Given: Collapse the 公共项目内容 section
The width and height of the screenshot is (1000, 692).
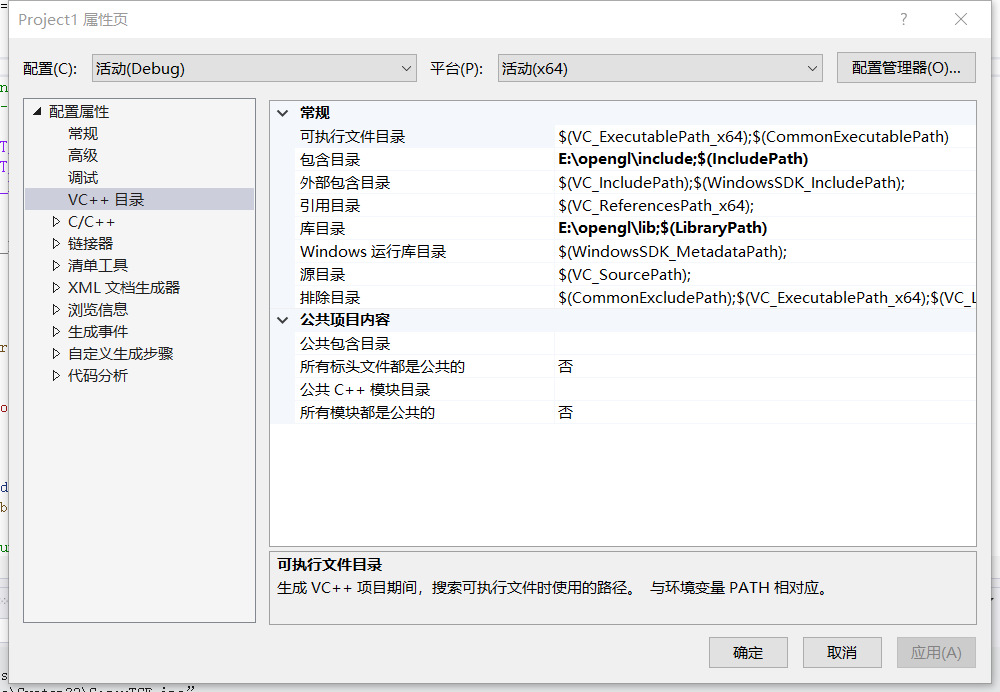Looking at the screenshot, I should click(x=283, y=320).
